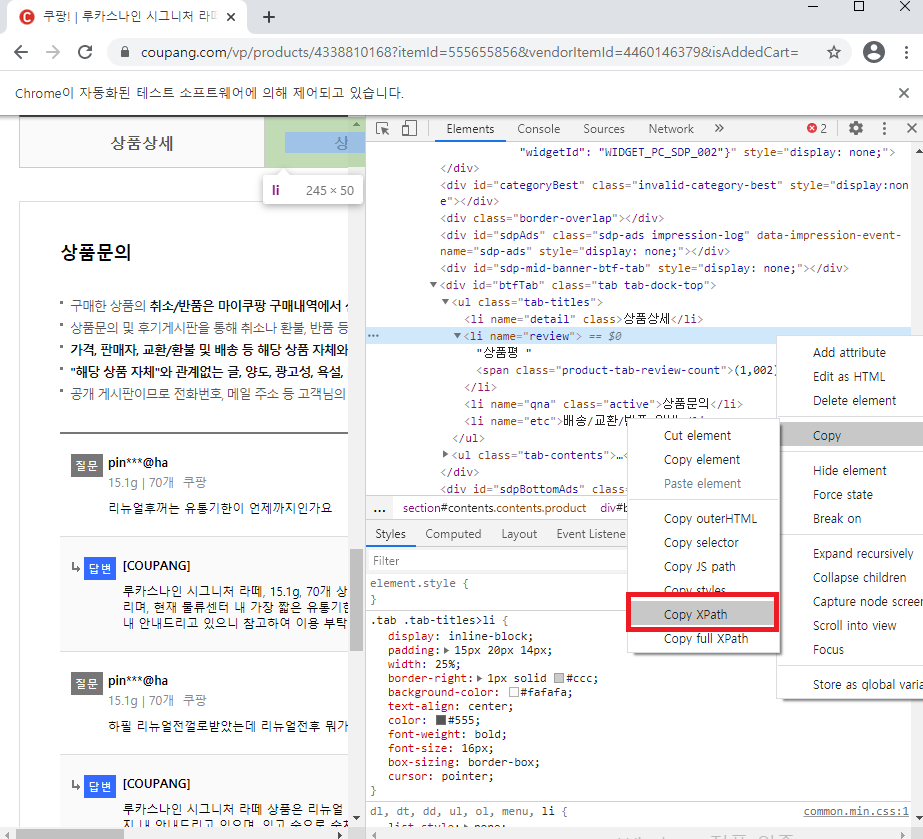Toggle the device toolbar icon
The width and height of the screenshot is (923, 839).
(409, 128)
